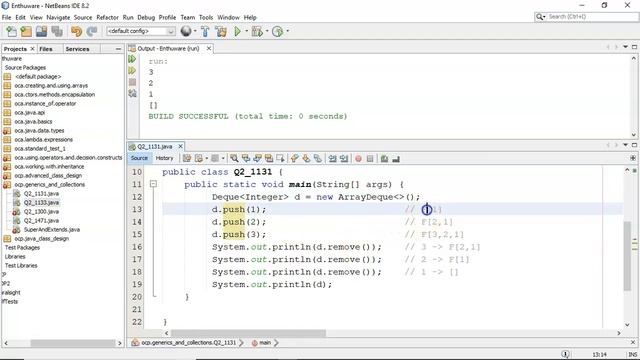This screenshot has height=360, width=640.
Task: Click the Stop square icon in Output
Action: (x=132, y=82)
